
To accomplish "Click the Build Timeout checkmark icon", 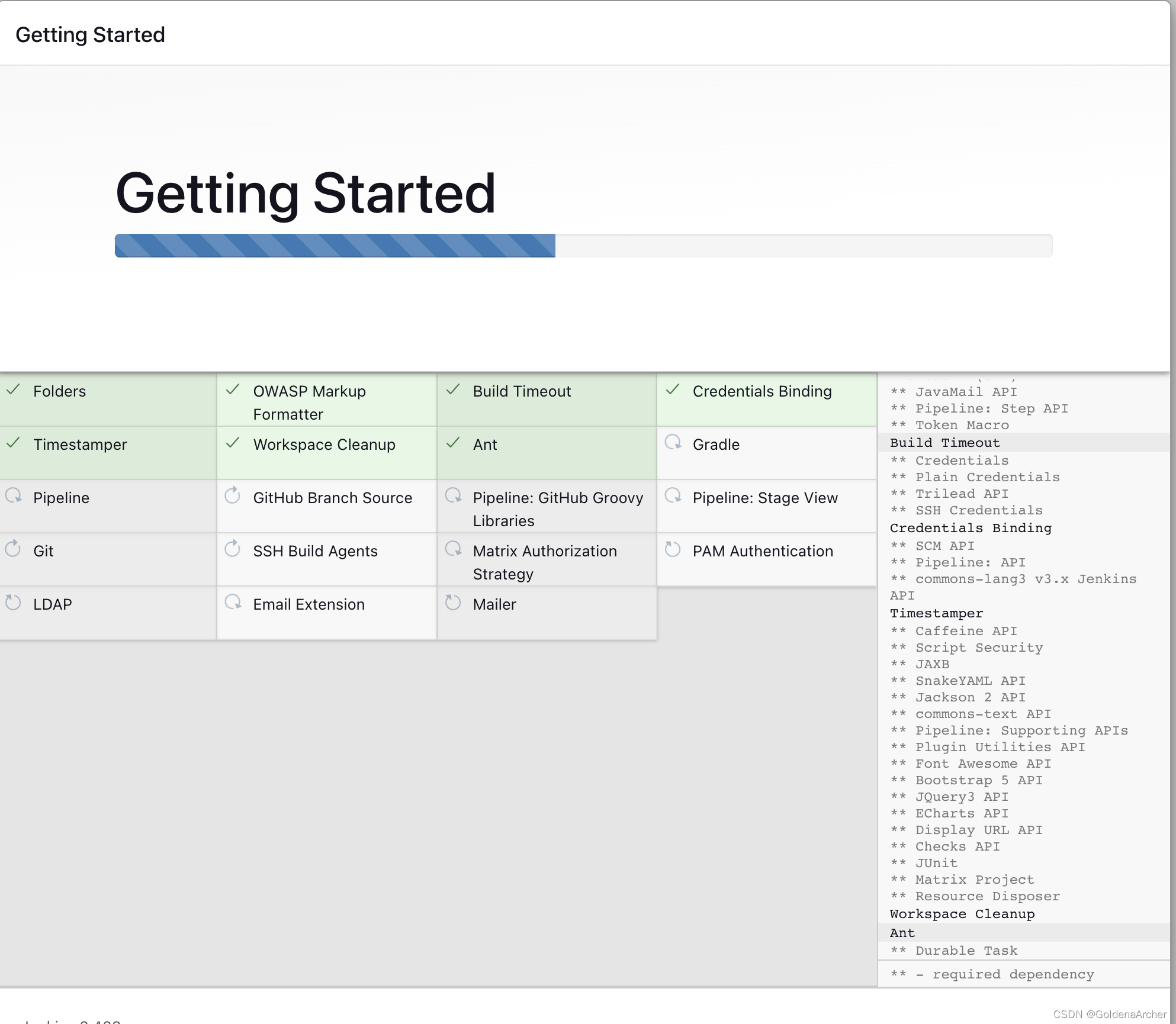I will tap(453, 389).
